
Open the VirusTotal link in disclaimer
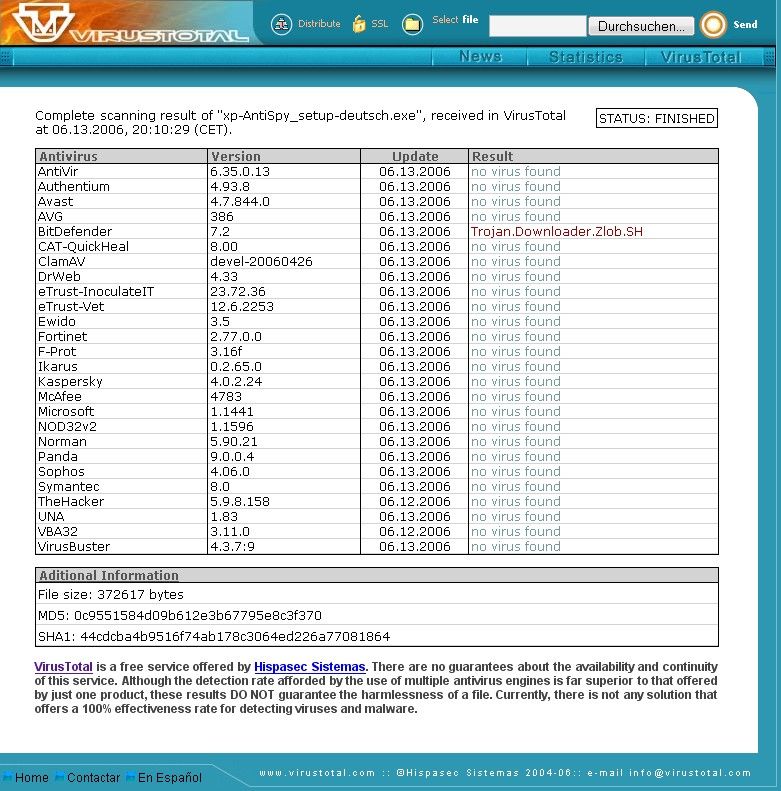point(63,667)
